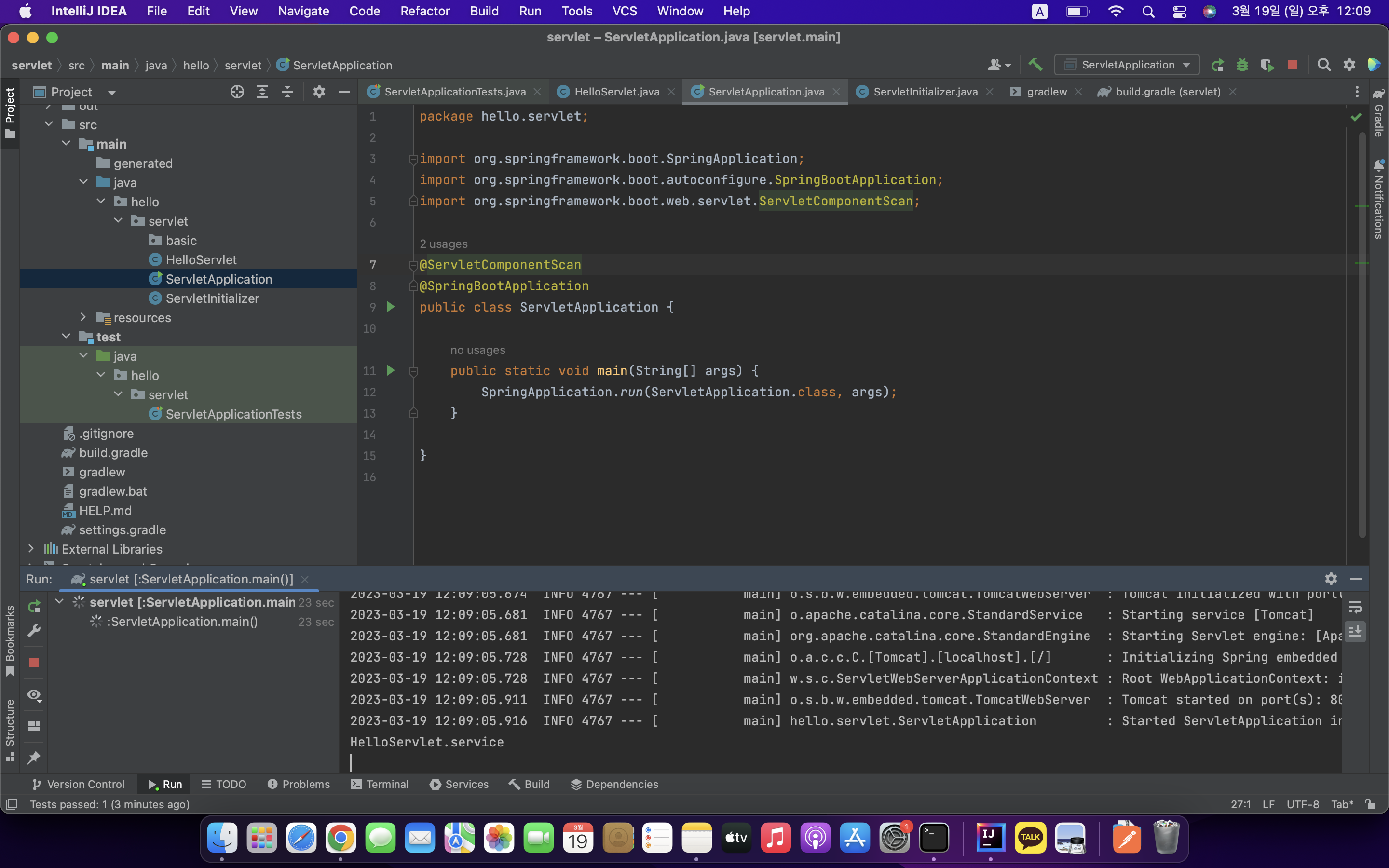Open Search Everywhere magnifier in the toolbar
The width and height of the screenshot is (1389, 868).
[x=1324, y=65]
